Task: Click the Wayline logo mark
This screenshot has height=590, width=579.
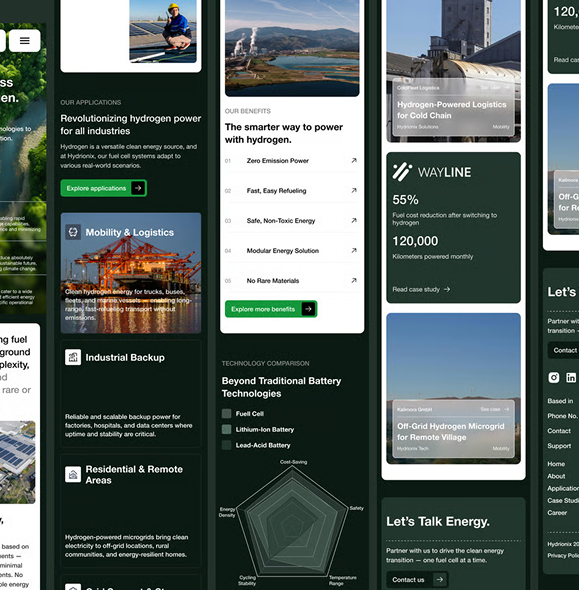Action: click(x=402, y=172)
